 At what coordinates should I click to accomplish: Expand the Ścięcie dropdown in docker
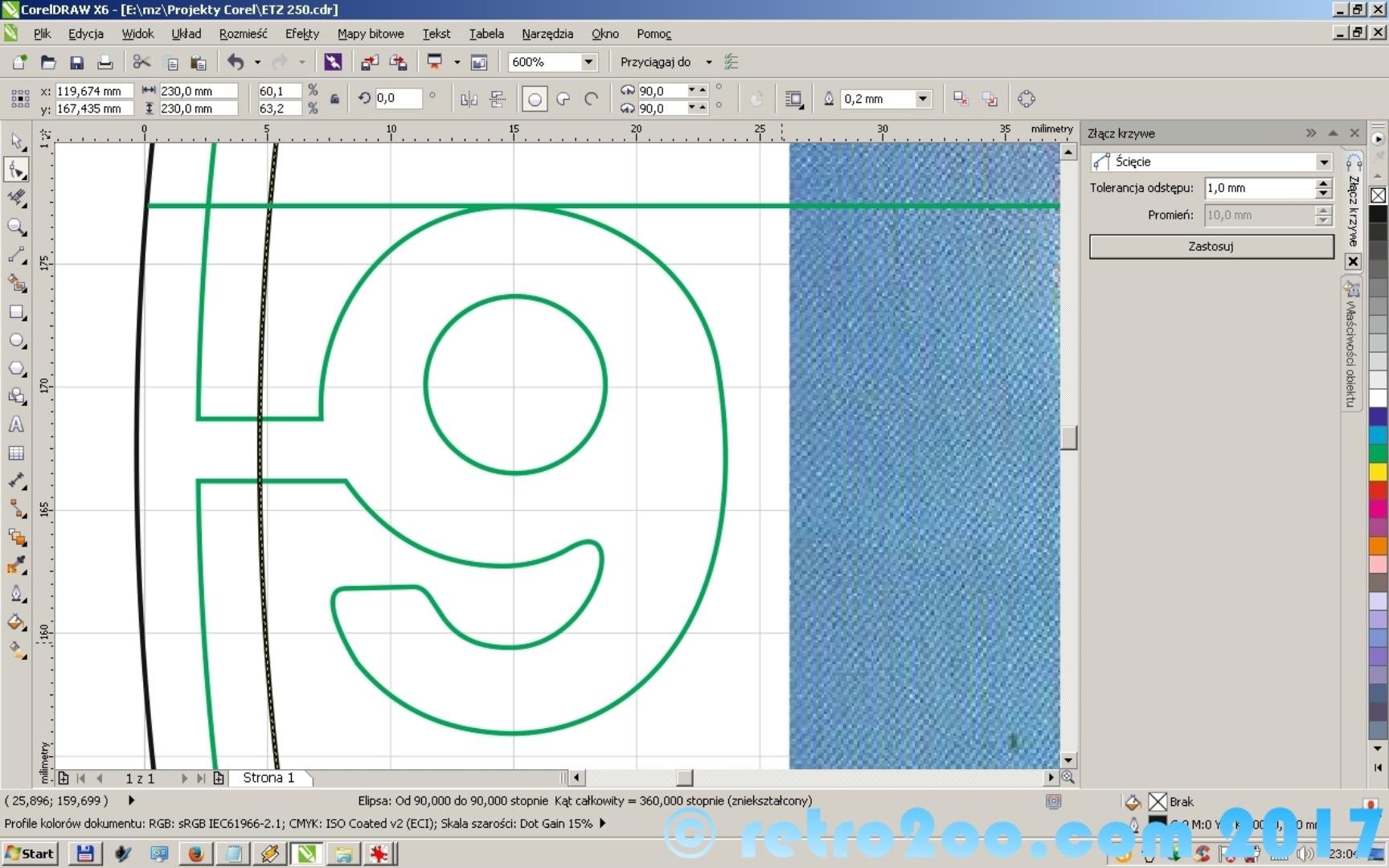(1323, 162)
